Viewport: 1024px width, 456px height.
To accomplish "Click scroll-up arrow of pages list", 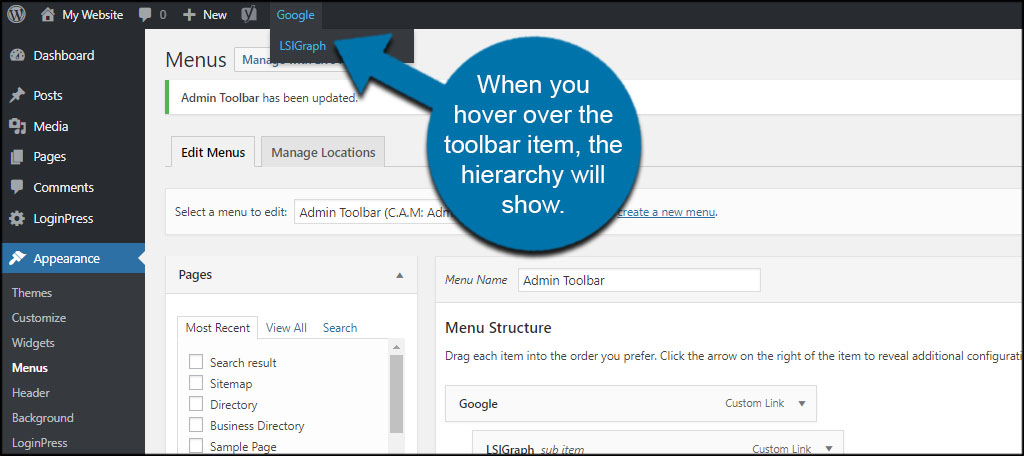I will tap(396, 346).
